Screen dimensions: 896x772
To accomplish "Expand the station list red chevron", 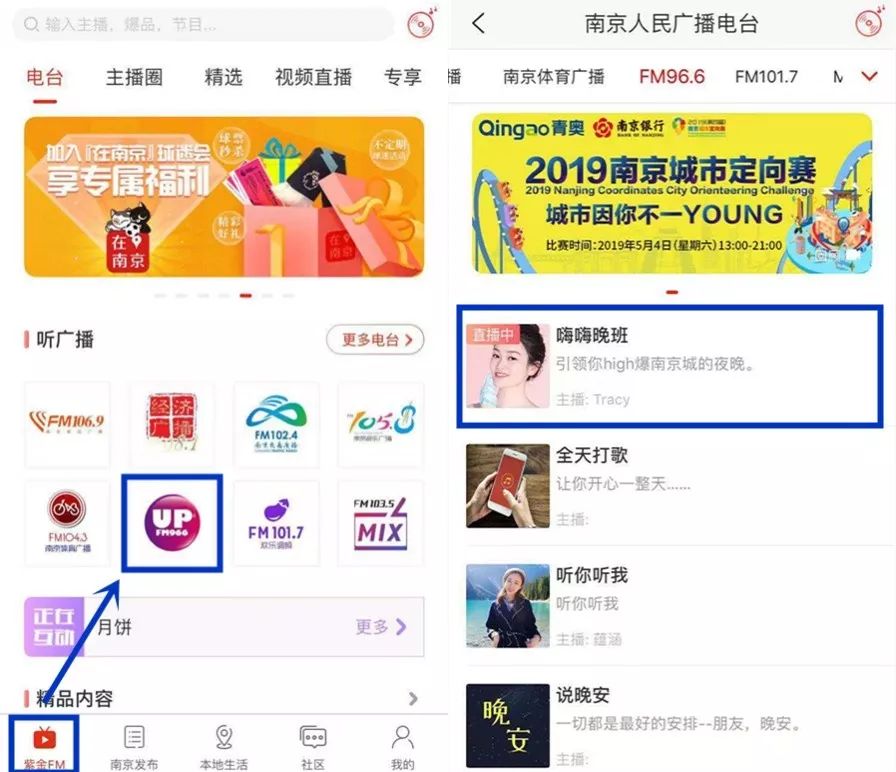I will 869,76.
